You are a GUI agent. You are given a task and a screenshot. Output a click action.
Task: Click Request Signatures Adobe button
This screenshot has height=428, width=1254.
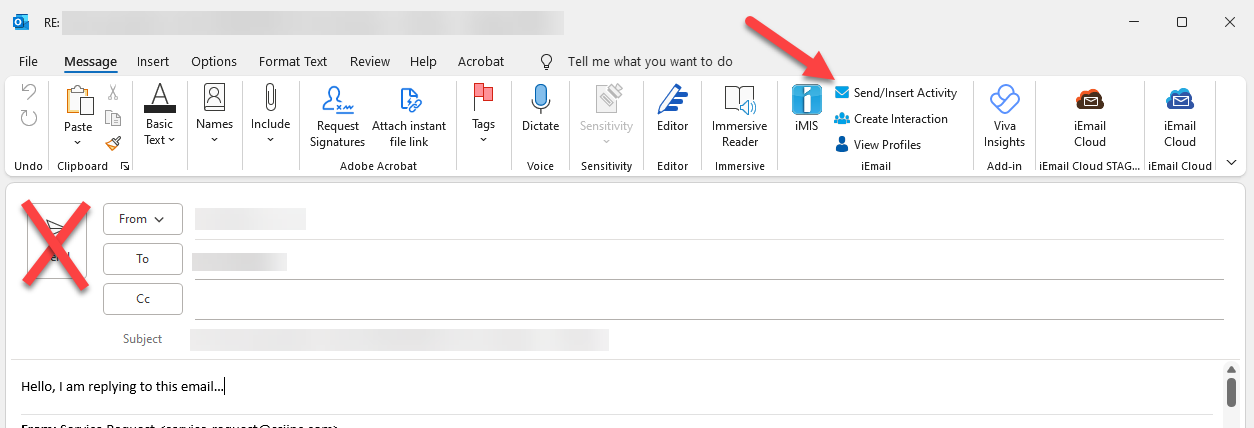tap(338, 116)
